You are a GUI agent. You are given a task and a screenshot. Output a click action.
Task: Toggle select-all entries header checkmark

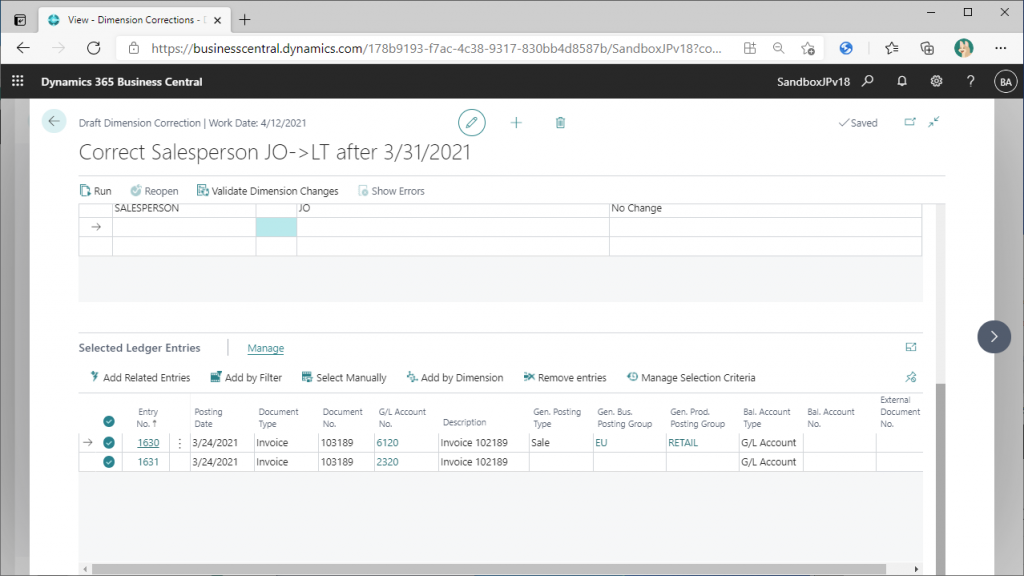point(109,422)
